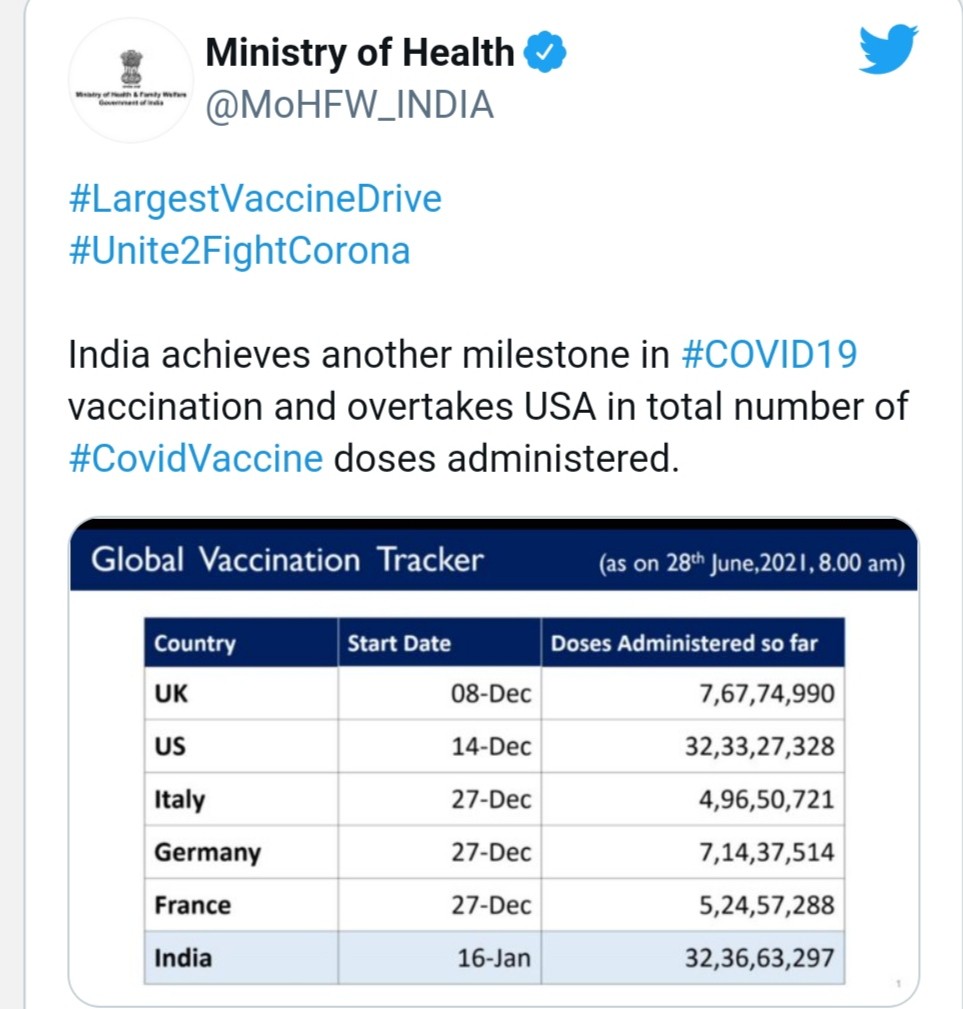Follow the #COVID19 hashtag link
This screenshot has height=1009, width=963.
768,355
